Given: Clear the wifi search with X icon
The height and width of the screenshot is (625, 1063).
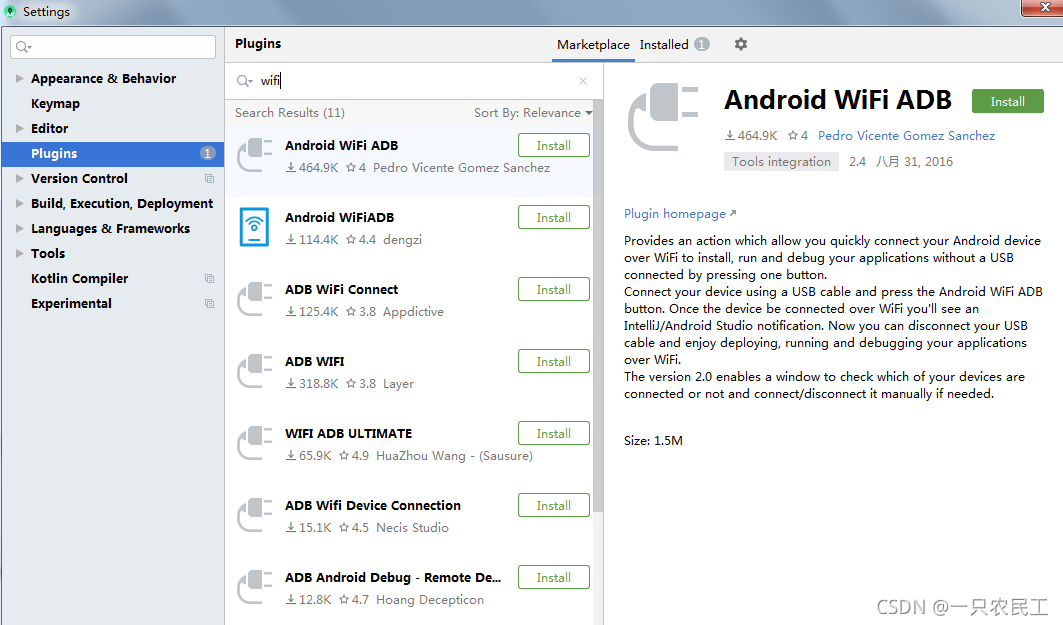Looking at the screenshot, I should tap(583, 81).
